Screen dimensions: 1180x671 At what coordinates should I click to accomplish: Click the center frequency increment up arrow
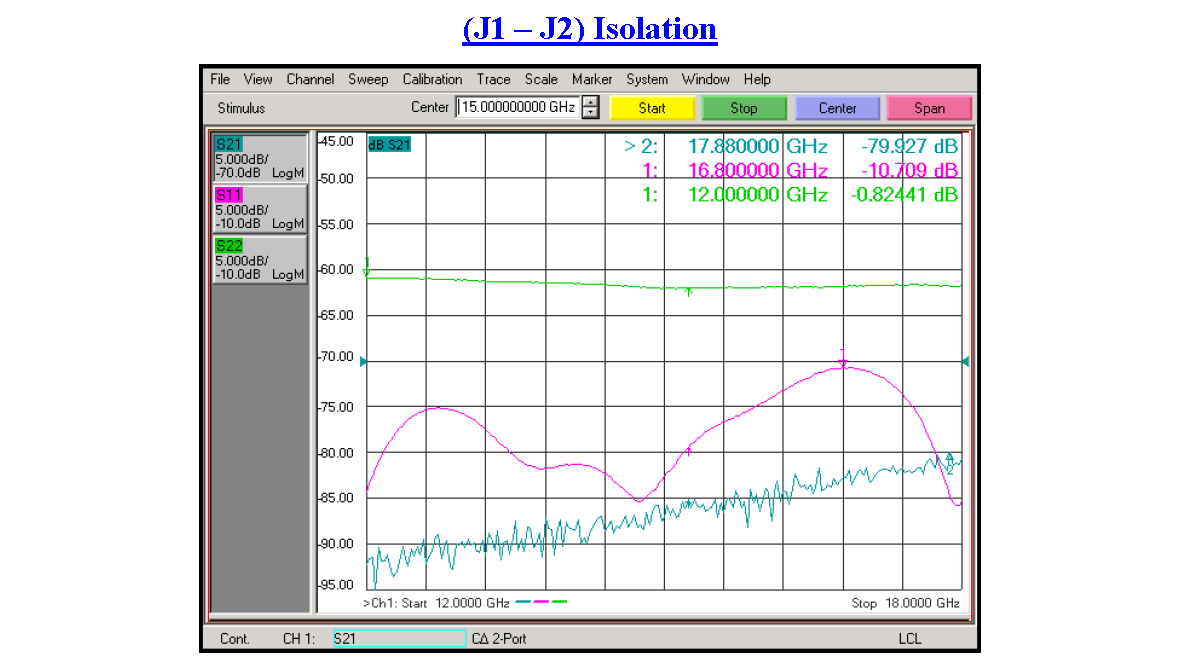click(590, 103)
